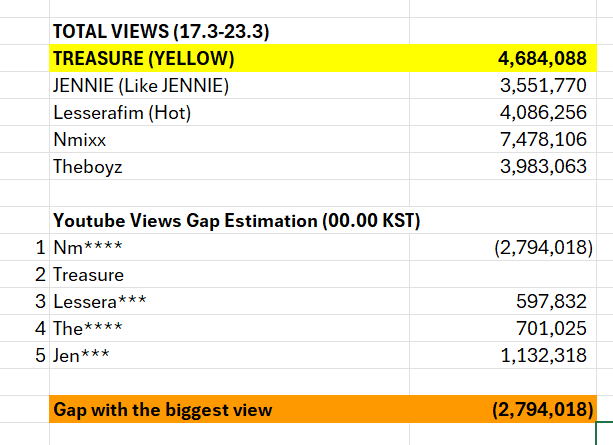Select the Nmixx cell

tap(229, 139)
